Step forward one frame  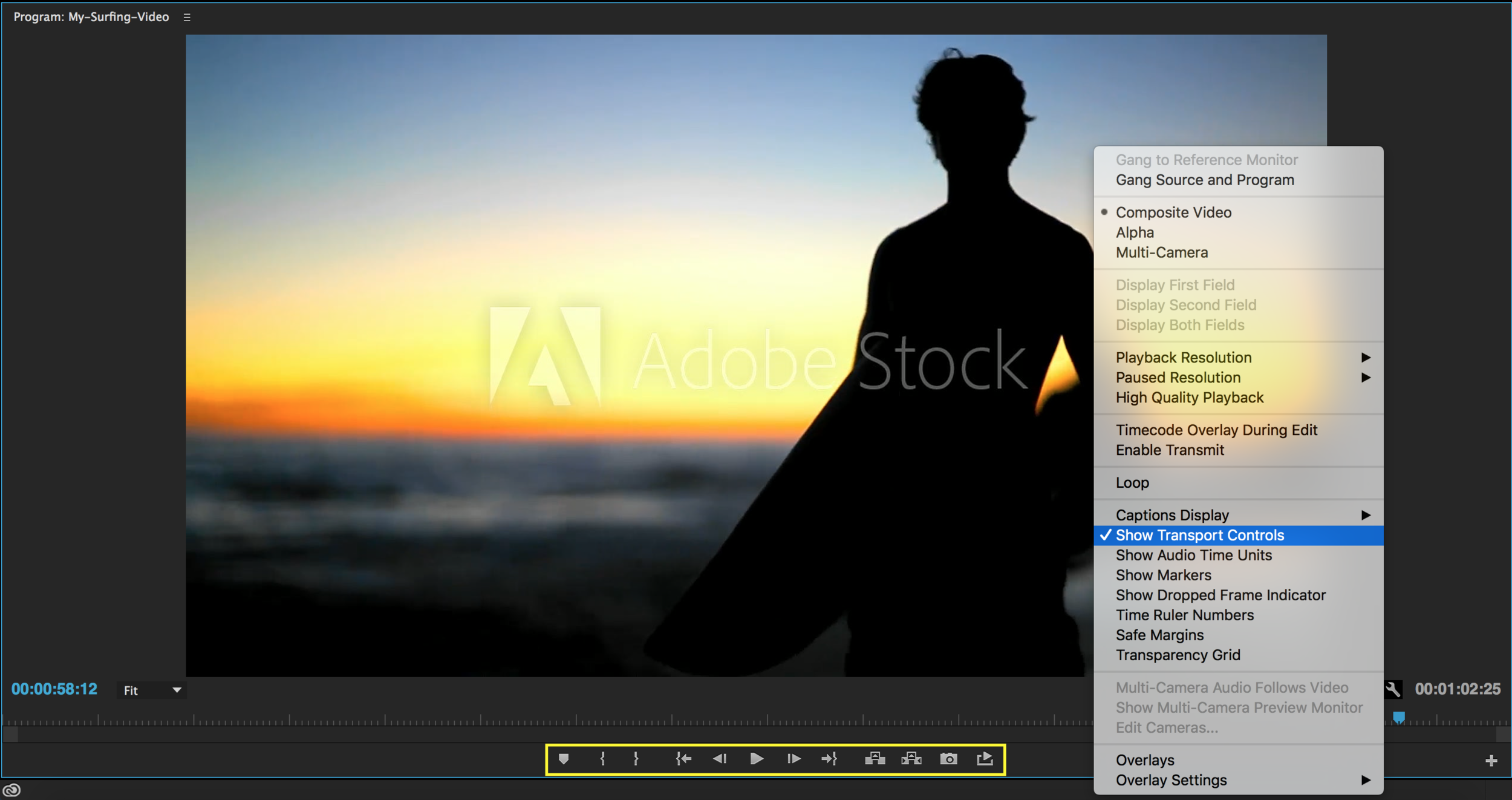click(x=794, y=759)
